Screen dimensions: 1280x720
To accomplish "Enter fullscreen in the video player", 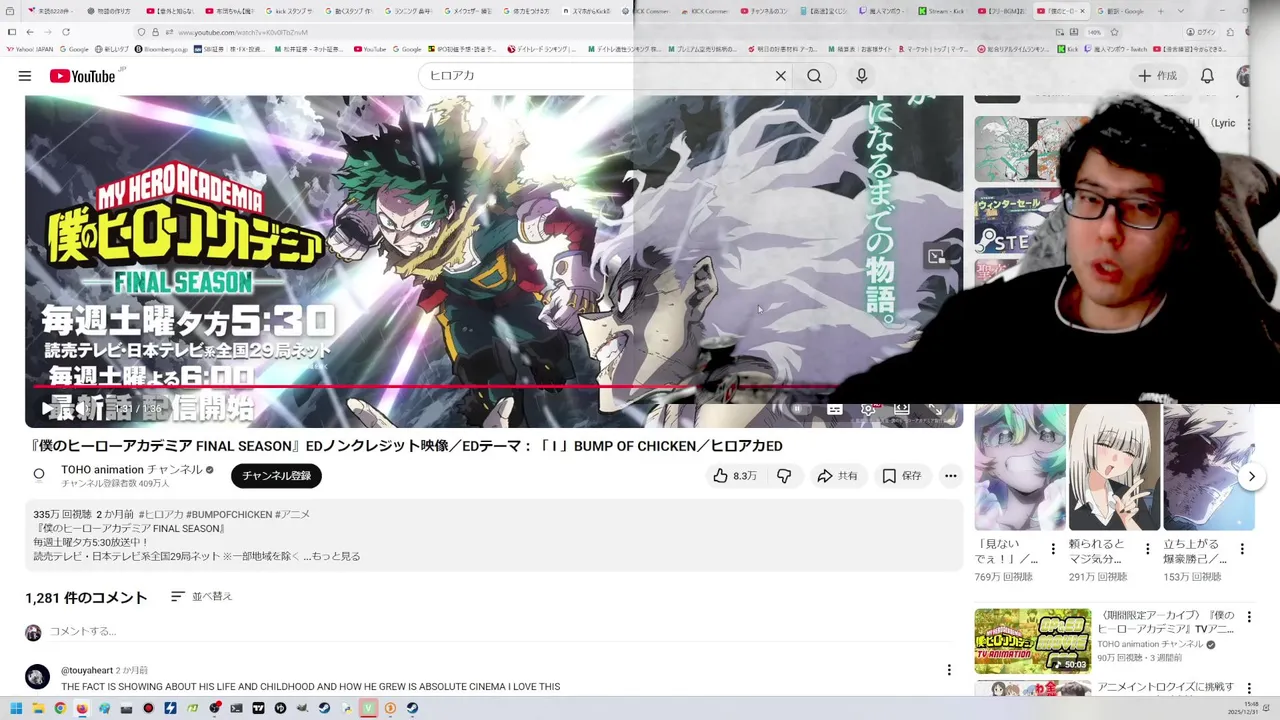I will pos(935,408).
